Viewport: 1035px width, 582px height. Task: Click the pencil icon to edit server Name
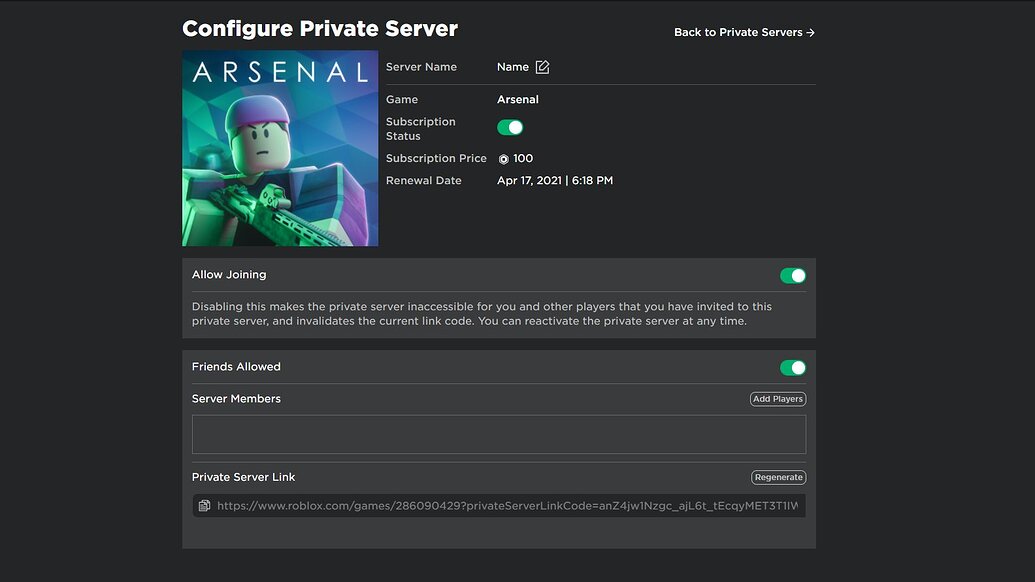pos(541,66)
